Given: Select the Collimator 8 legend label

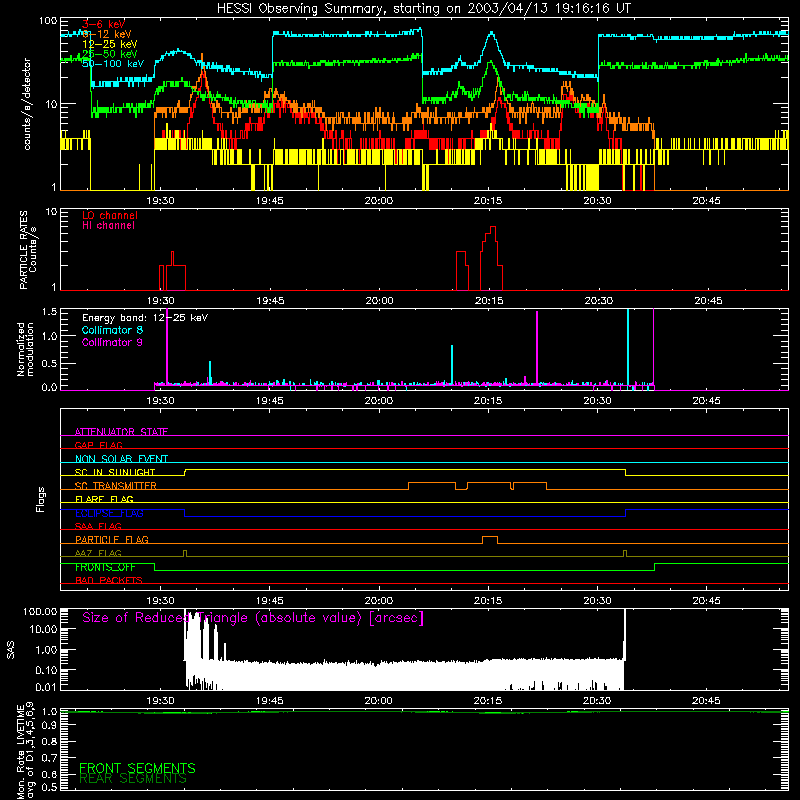Looking at the screenshot, I should click(x=112, y=330).
